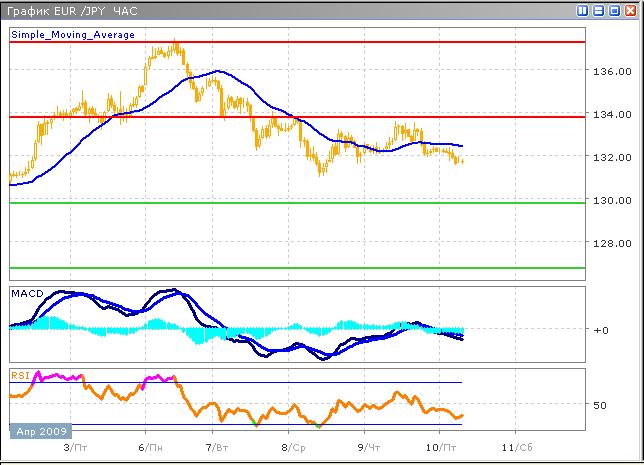
Task: Maximize the EUR/JPY chart window
Action: click(x=614, y=11)
